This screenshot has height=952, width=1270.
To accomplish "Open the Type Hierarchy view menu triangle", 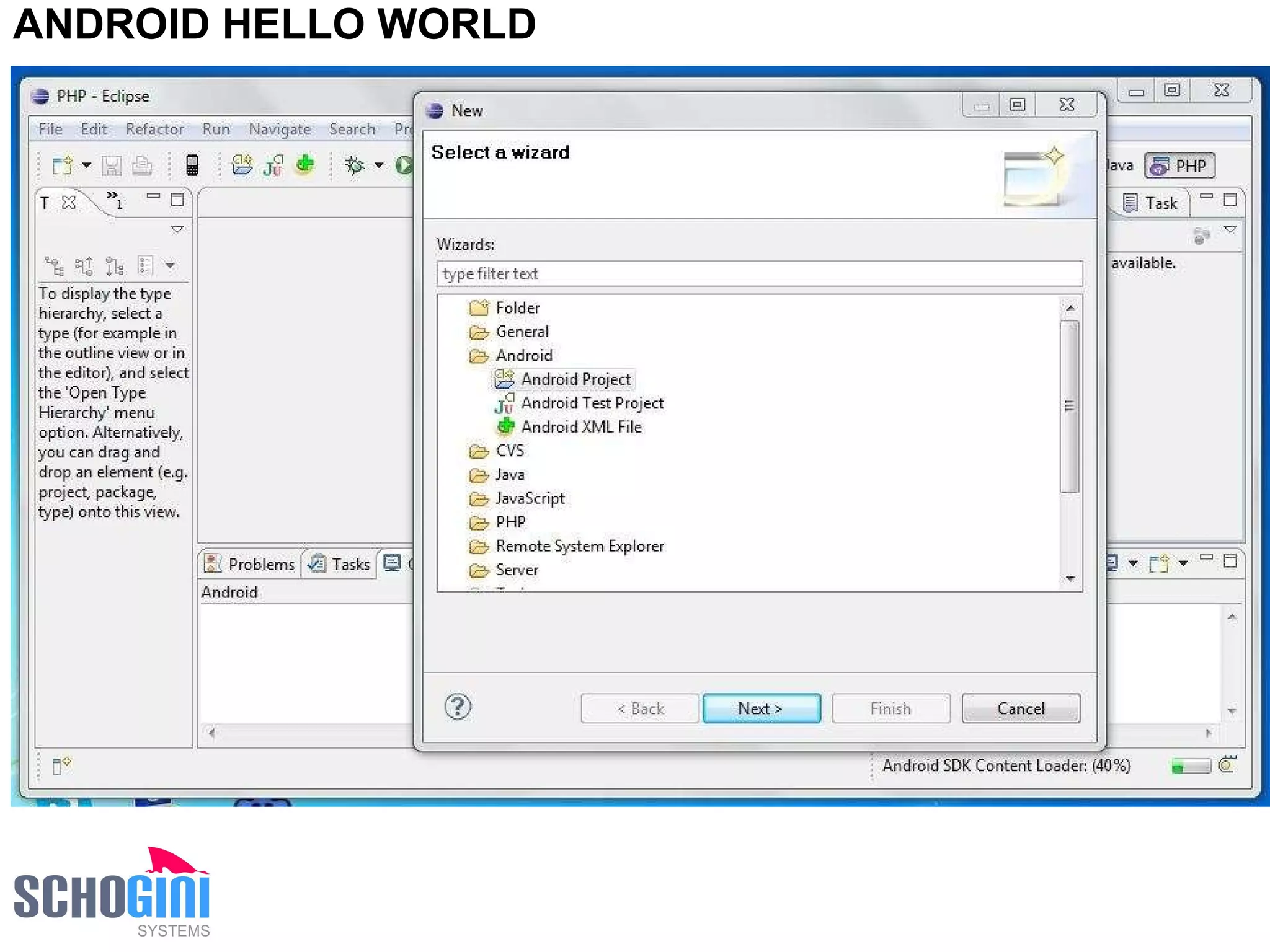I will point(177,230).
